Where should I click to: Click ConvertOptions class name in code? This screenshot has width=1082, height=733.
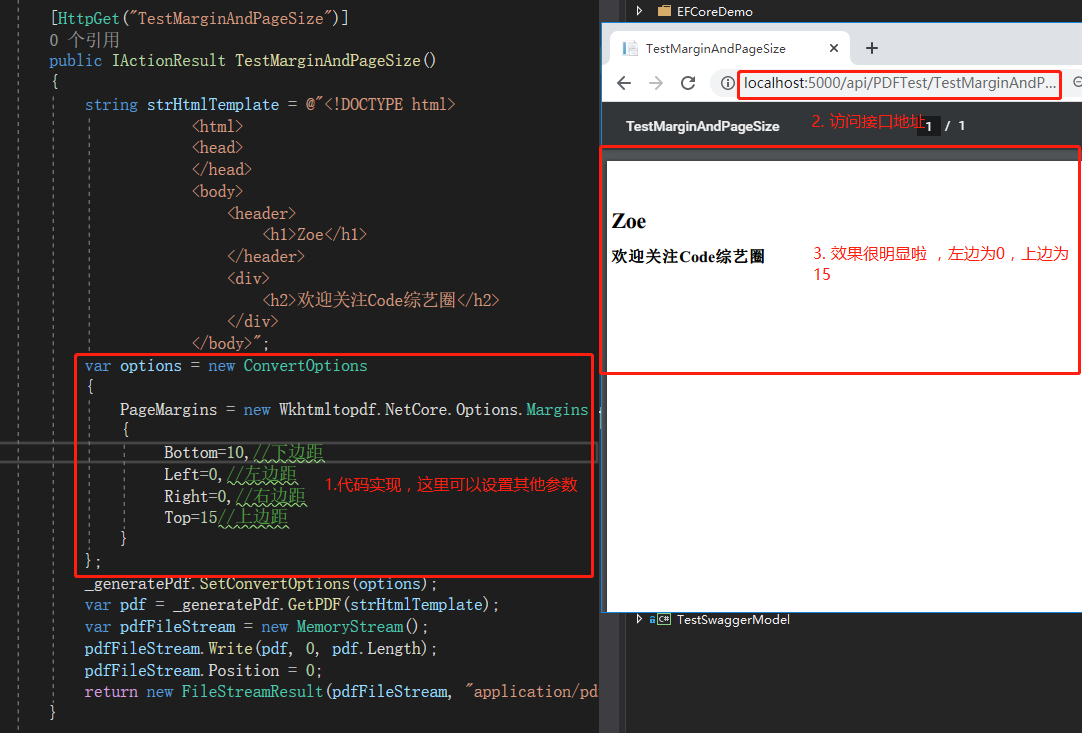(305, 366)
